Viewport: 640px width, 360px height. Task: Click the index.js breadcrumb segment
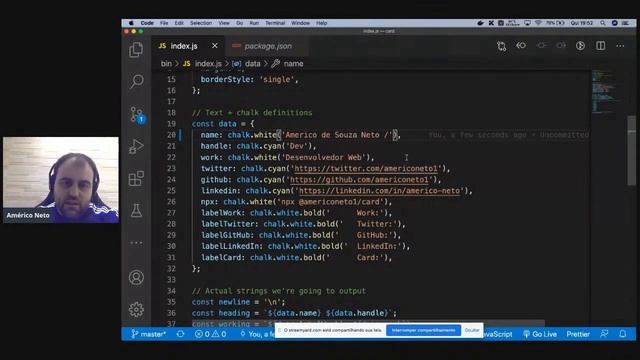click(202, 64)
